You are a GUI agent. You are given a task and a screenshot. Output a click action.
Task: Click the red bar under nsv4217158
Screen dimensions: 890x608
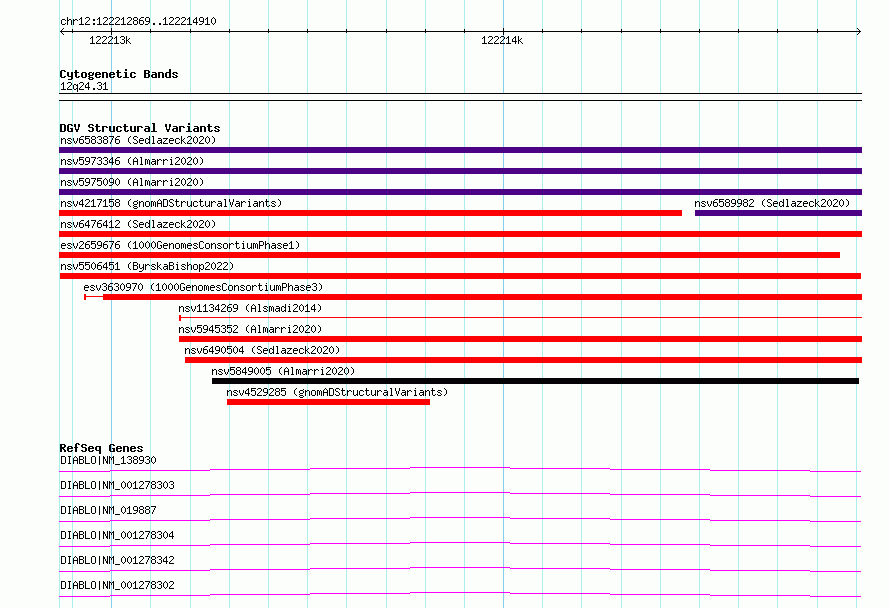click(x=371, y=213)
